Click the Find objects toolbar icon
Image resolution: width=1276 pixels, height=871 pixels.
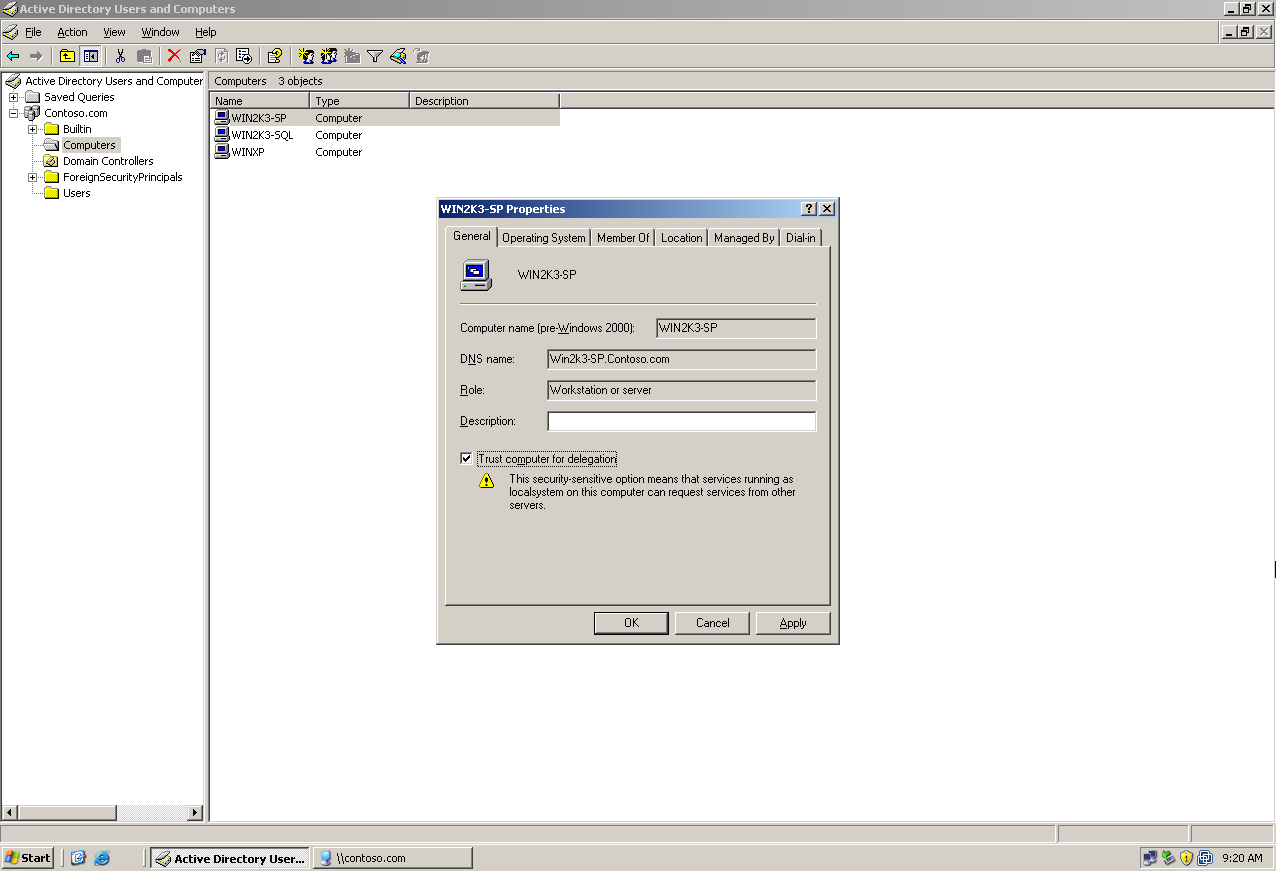(x=398, y=56)
